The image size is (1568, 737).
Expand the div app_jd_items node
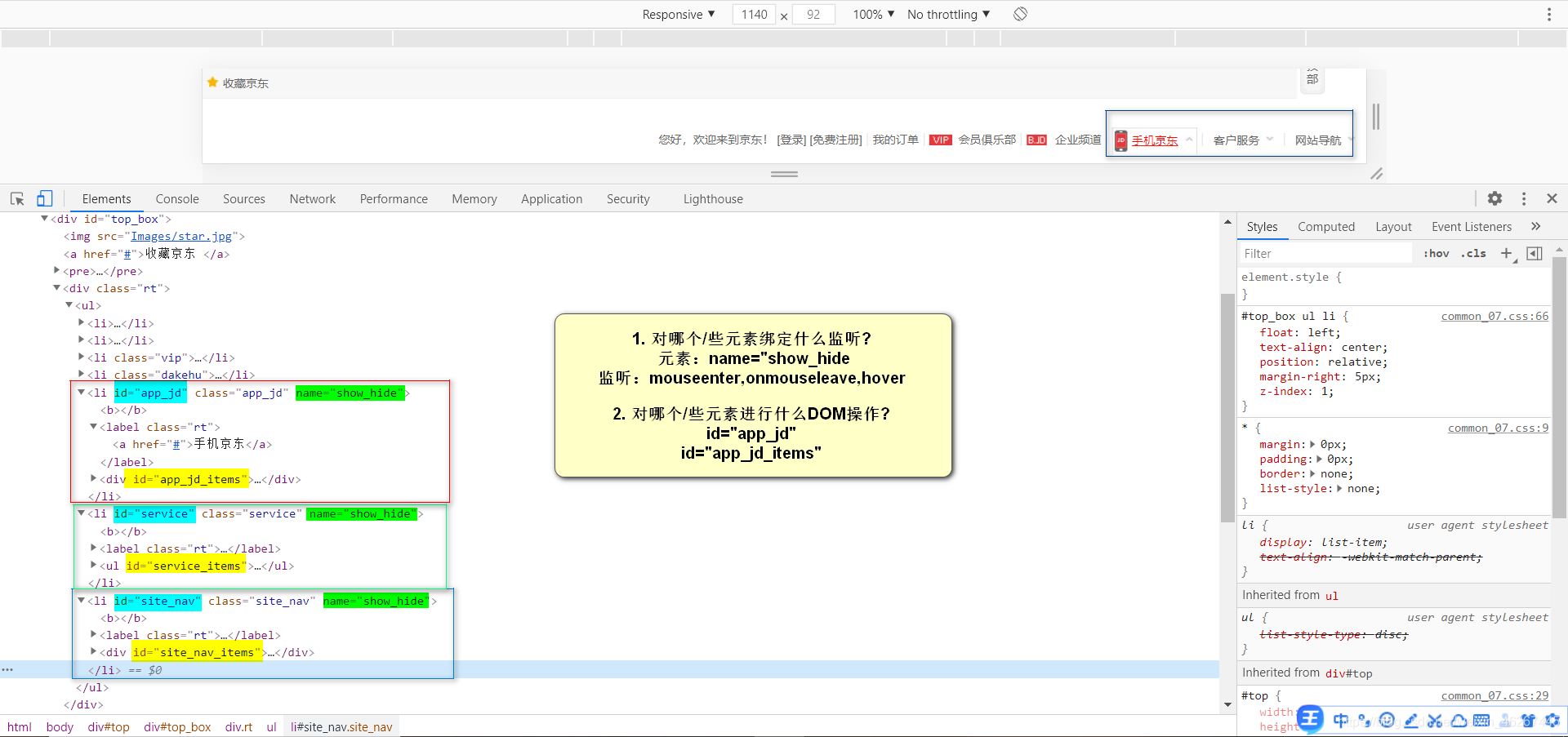pos(94,478)
